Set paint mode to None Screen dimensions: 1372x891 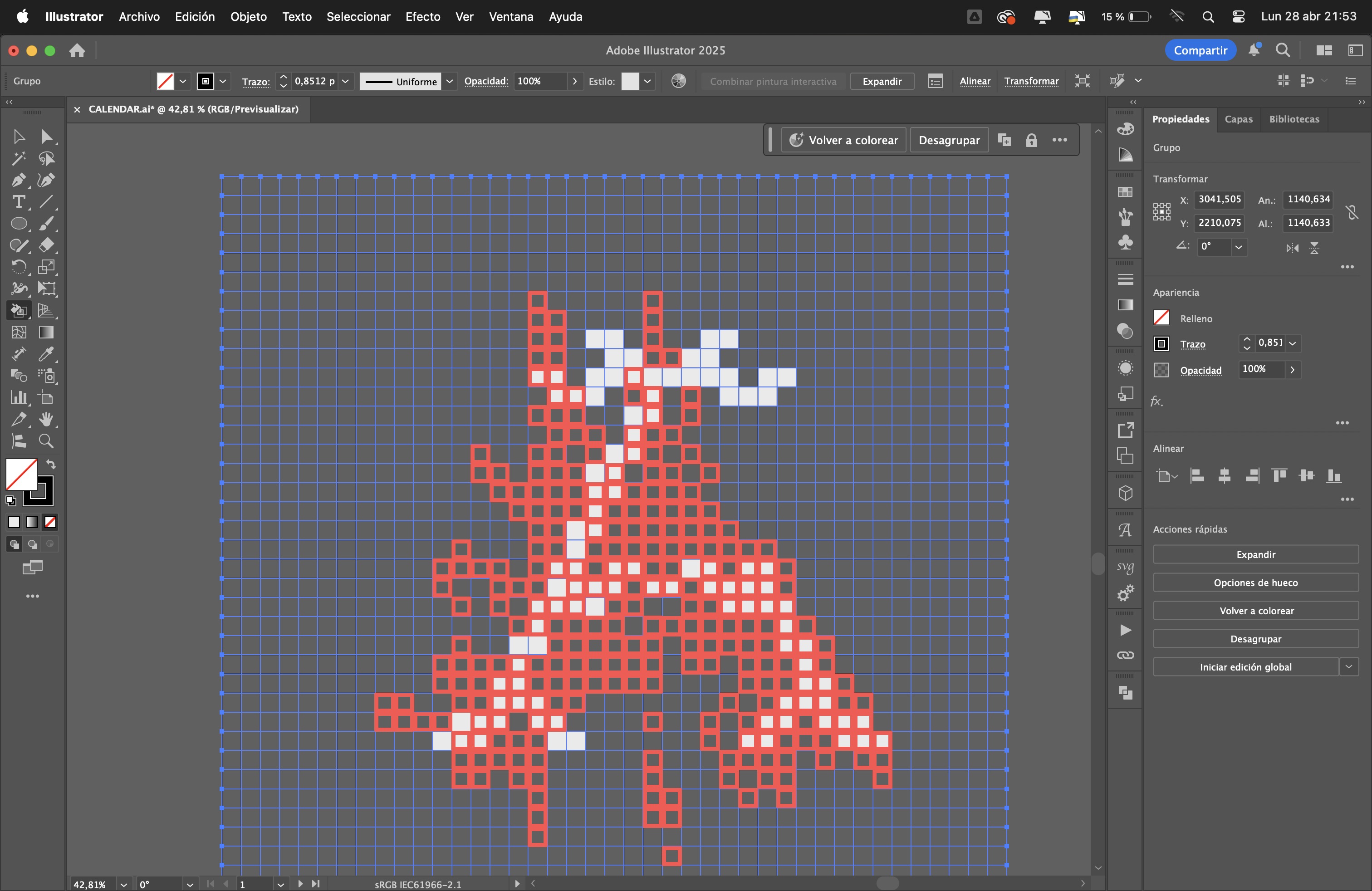pyautogui.click(x=51, y=522)
